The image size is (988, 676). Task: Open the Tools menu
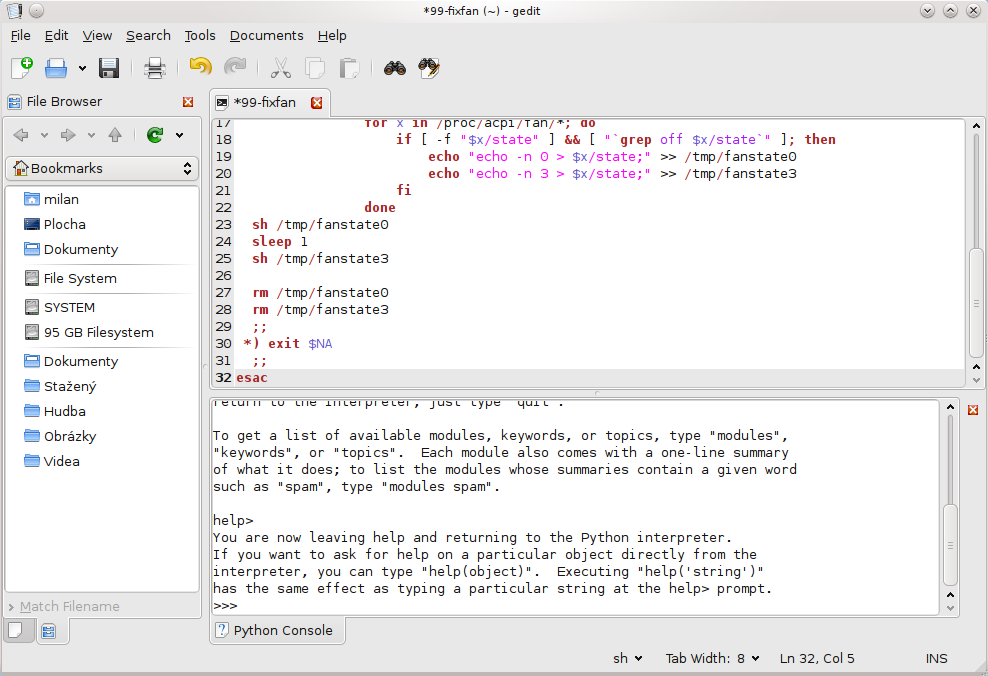[200, 35]
